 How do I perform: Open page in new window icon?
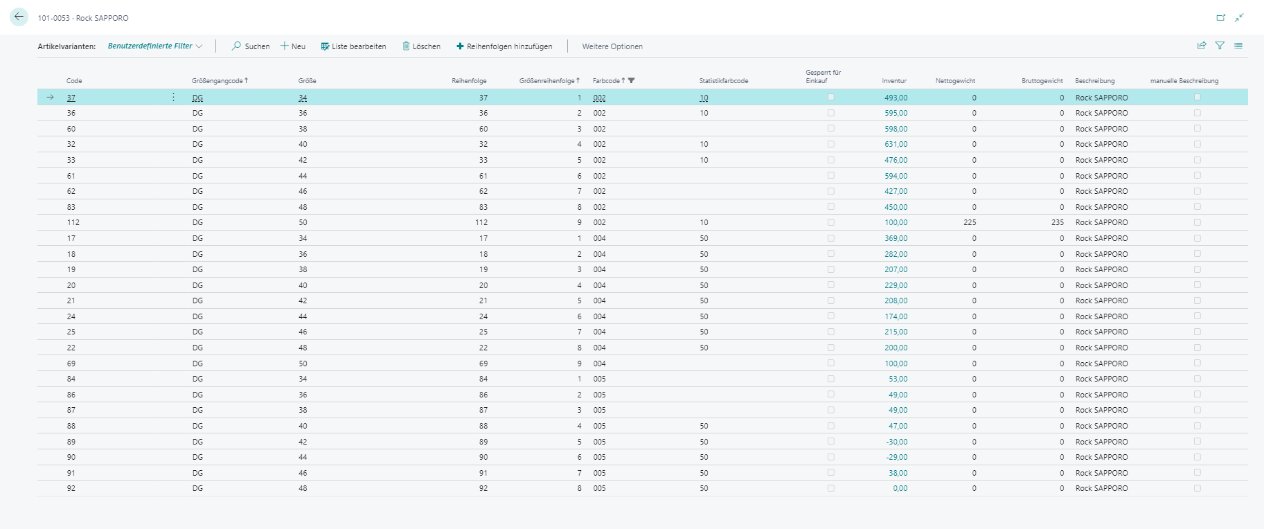pos(1220,18)
